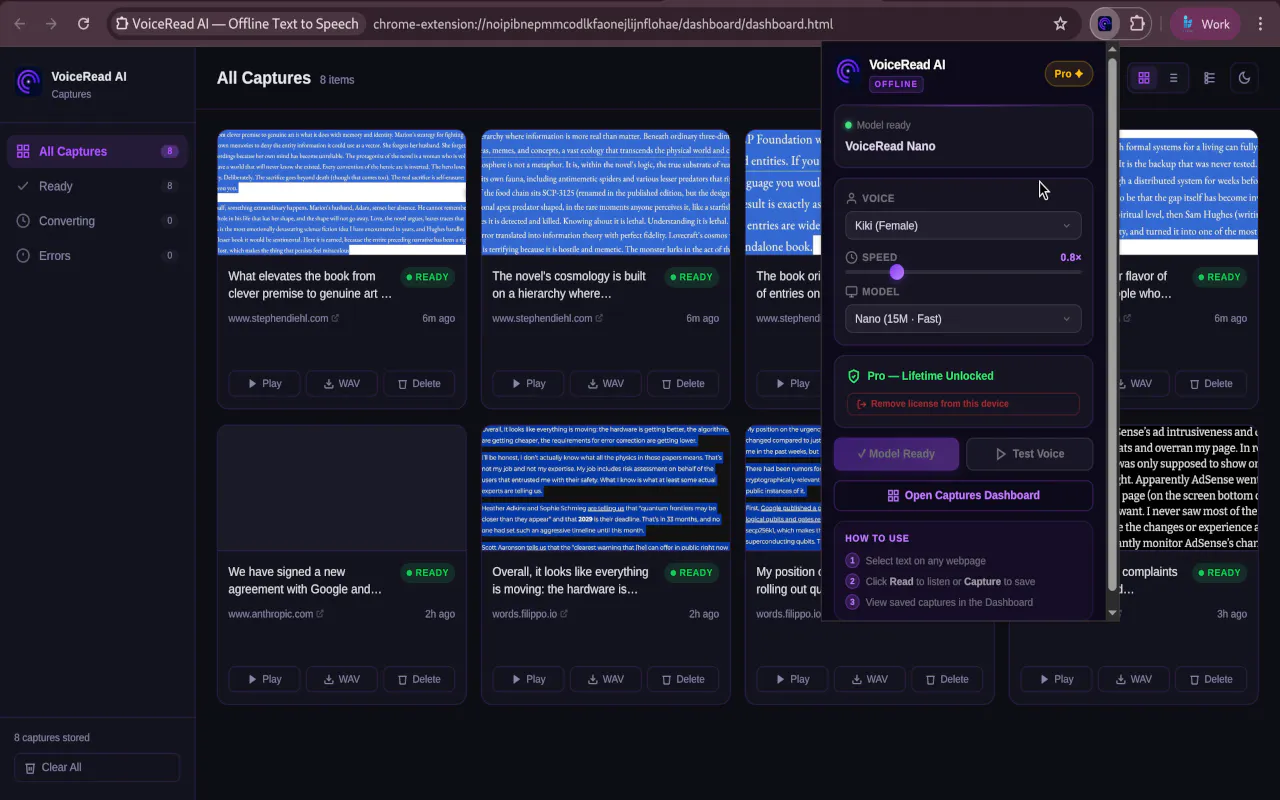
Task: Play the 'What elevates the book' capture
Action: 263,383
